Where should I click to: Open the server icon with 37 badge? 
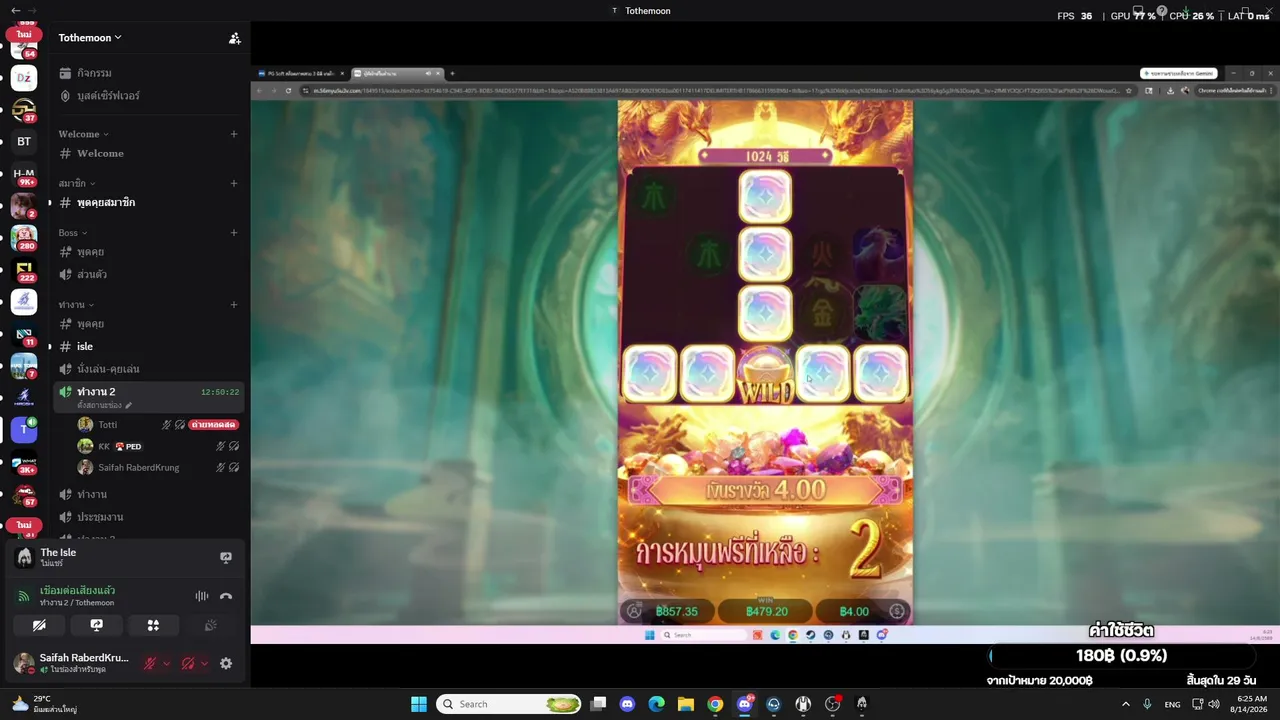point(24,110)
